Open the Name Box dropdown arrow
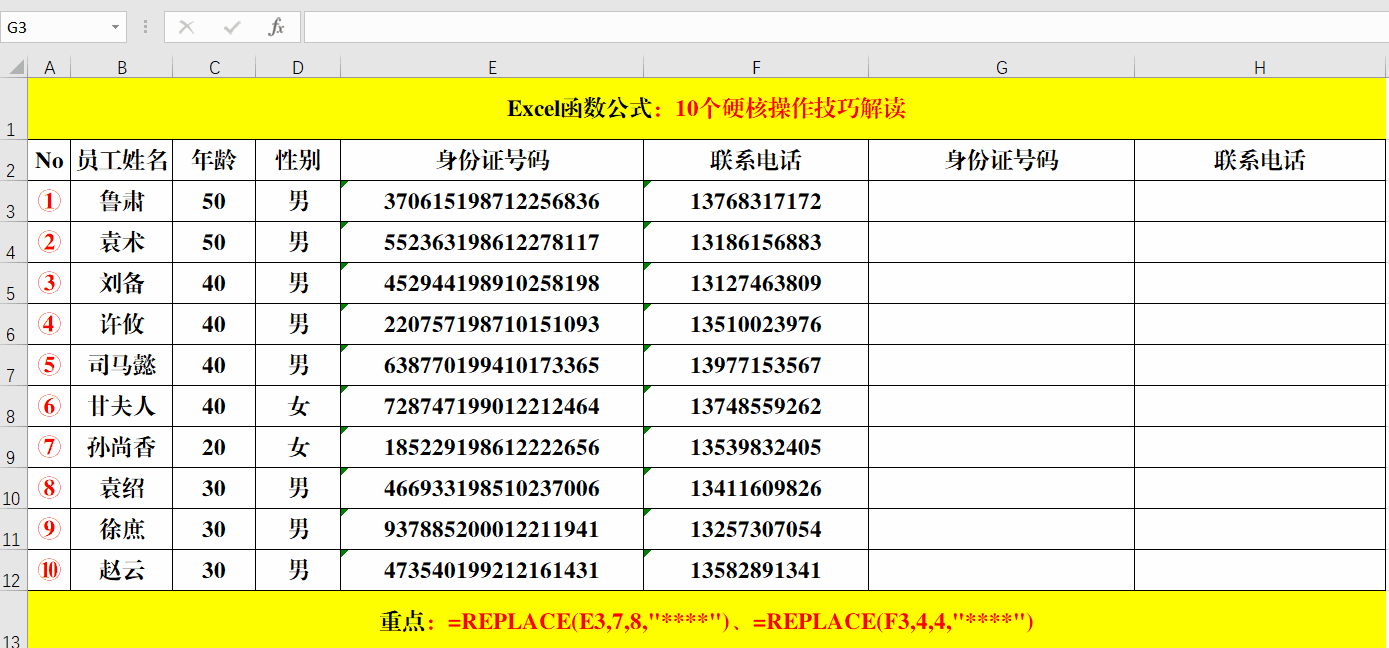This screenshot has width=1389, height=648. tap(115, 27)
